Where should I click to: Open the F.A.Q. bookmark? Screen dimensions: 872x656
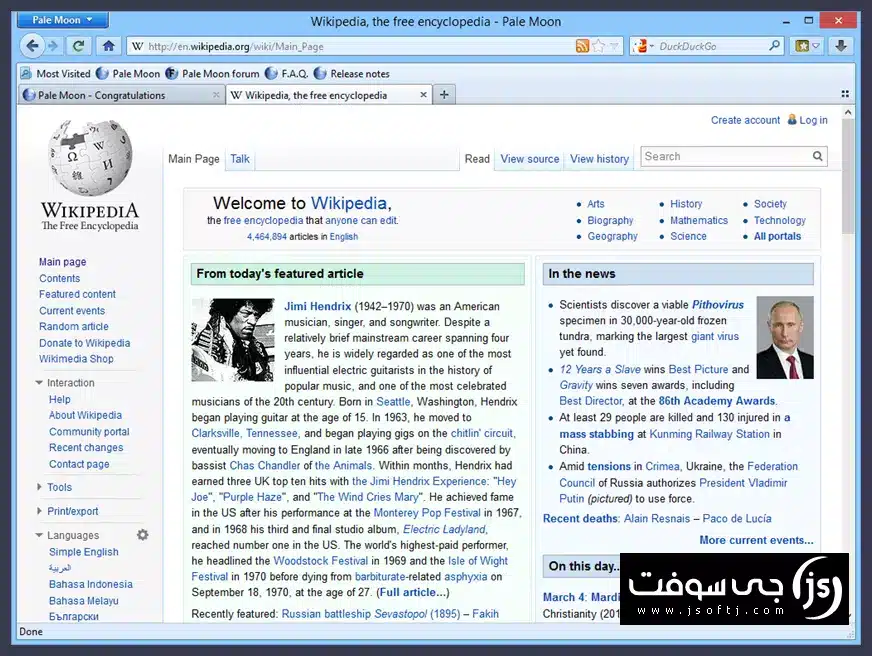coord(286,73)
